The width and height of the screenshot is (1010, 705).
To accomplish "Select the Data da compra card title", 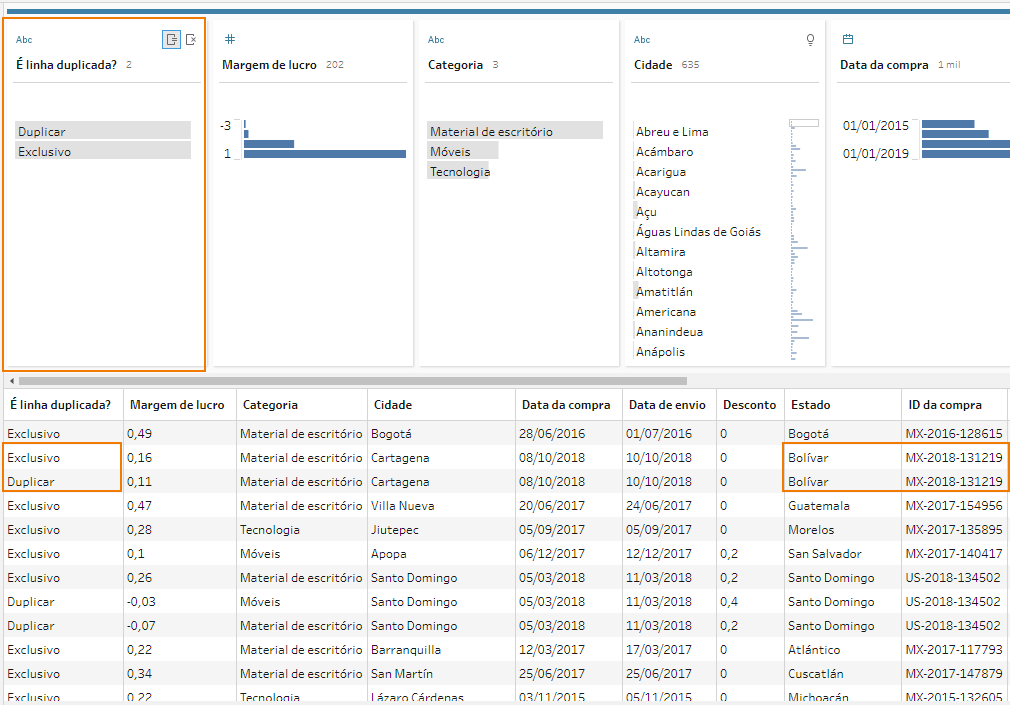I will (884, 64).
